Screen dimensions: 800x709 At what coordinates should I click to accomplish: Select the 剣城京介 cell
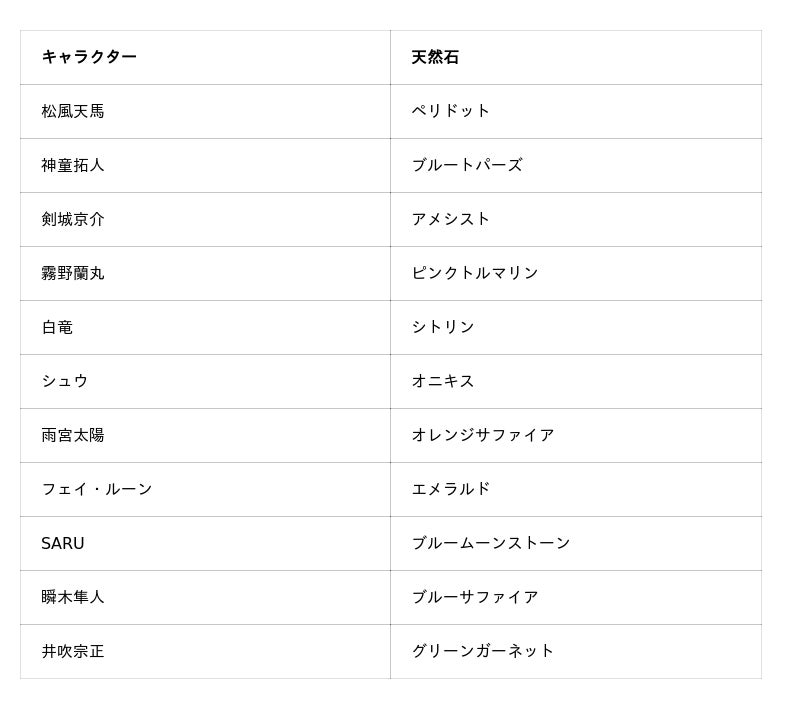(x=73, y=219)
